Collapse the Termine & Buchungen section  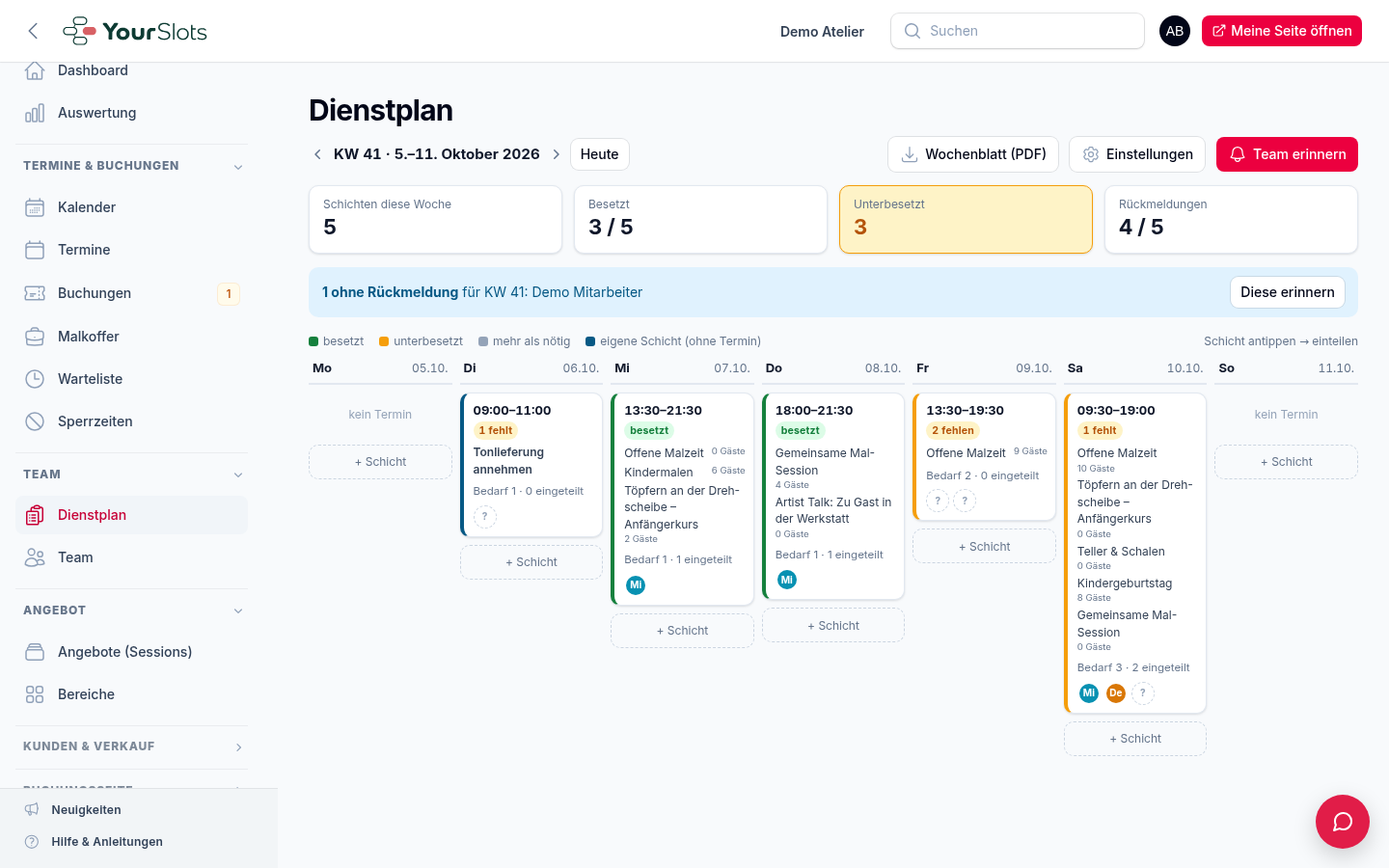point(238,167)
